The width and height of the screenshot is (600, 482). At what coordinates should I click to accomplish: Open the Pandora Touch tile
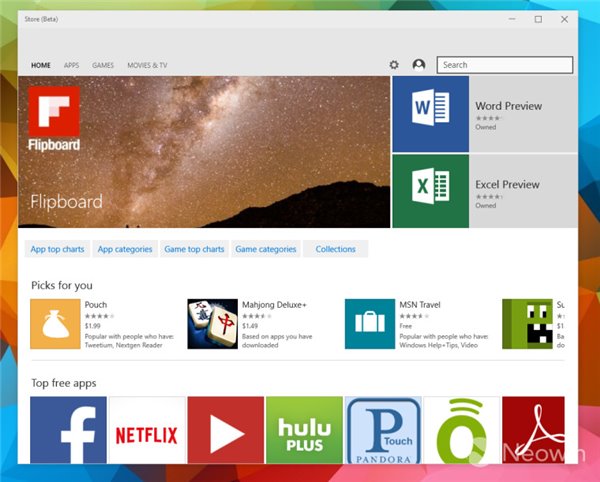point(383,430)
